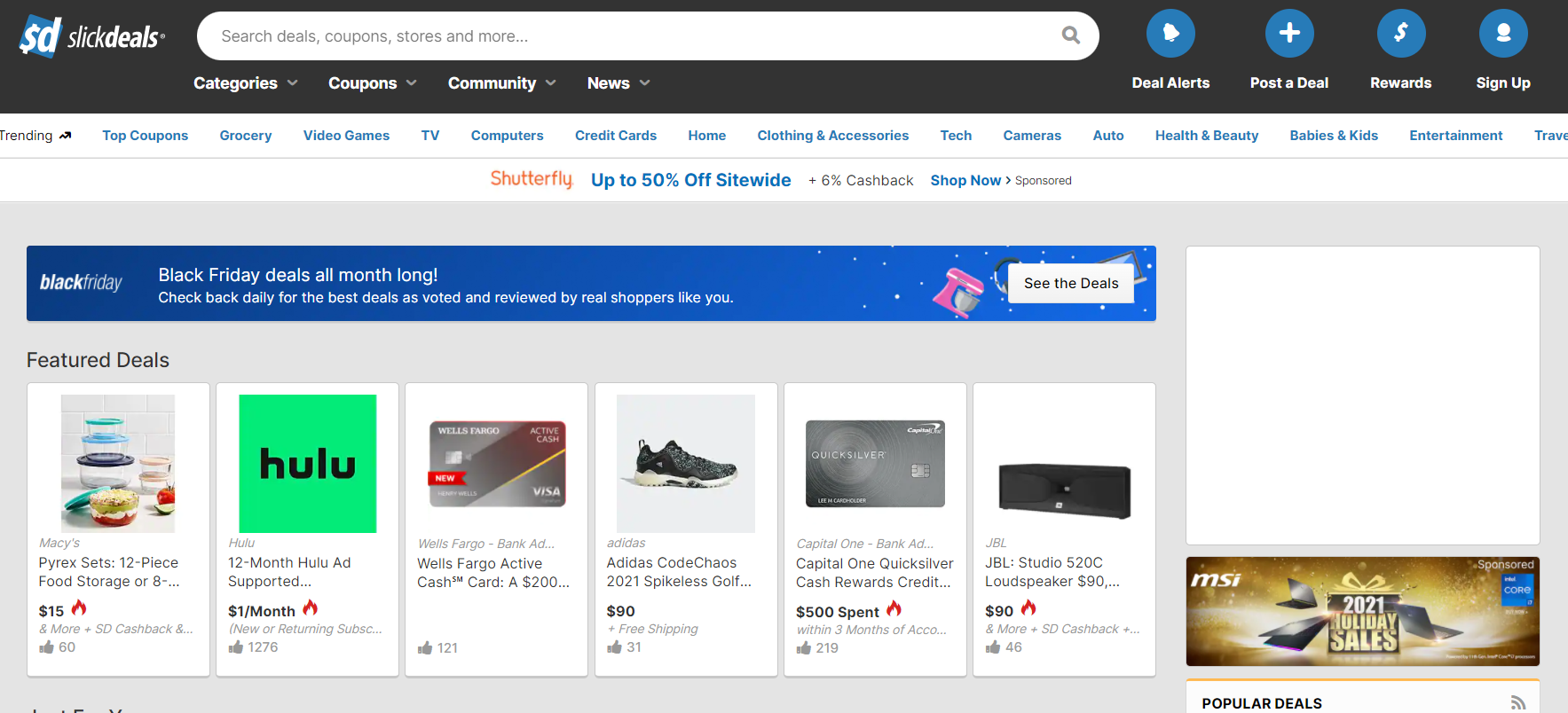Click Up to 50% Off Sitewide link
Image resolution: width=1568 pixels, height=713 pixels.
(x=691, y=180)
